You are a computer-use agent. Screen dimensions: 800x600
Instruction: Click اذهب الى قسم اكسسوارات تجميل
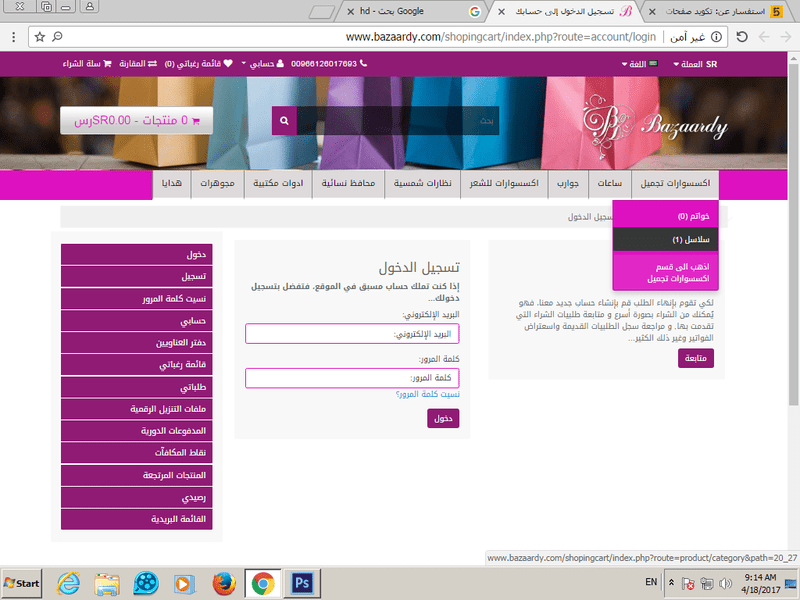pyautogui.click(x=665, y=272)
